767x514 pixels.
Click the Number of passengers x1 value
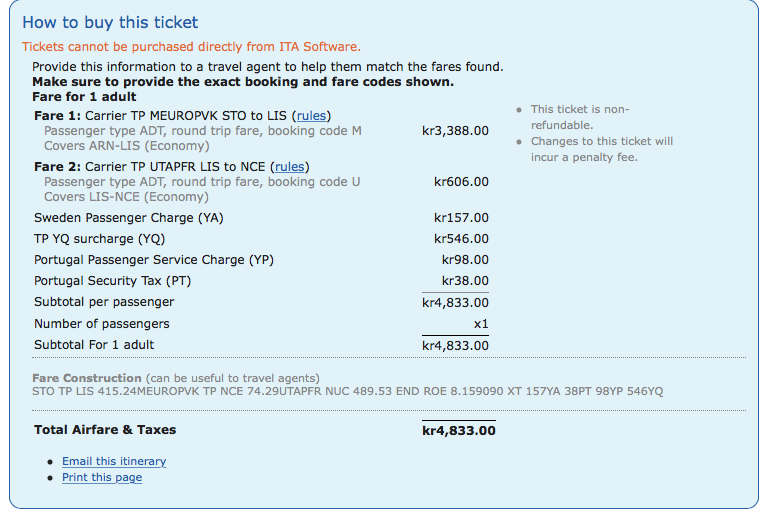click(480, 324)
